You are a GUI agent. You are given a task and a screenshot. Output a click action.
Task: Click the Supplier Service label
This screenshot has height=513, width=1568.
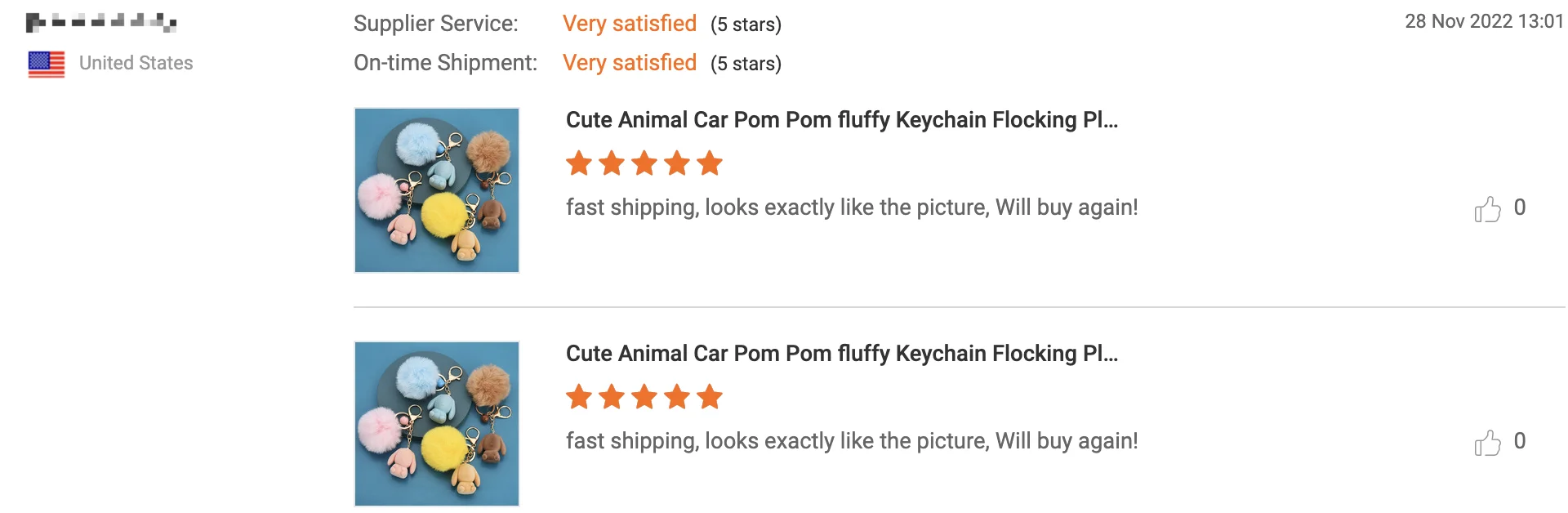click(435, 24)
